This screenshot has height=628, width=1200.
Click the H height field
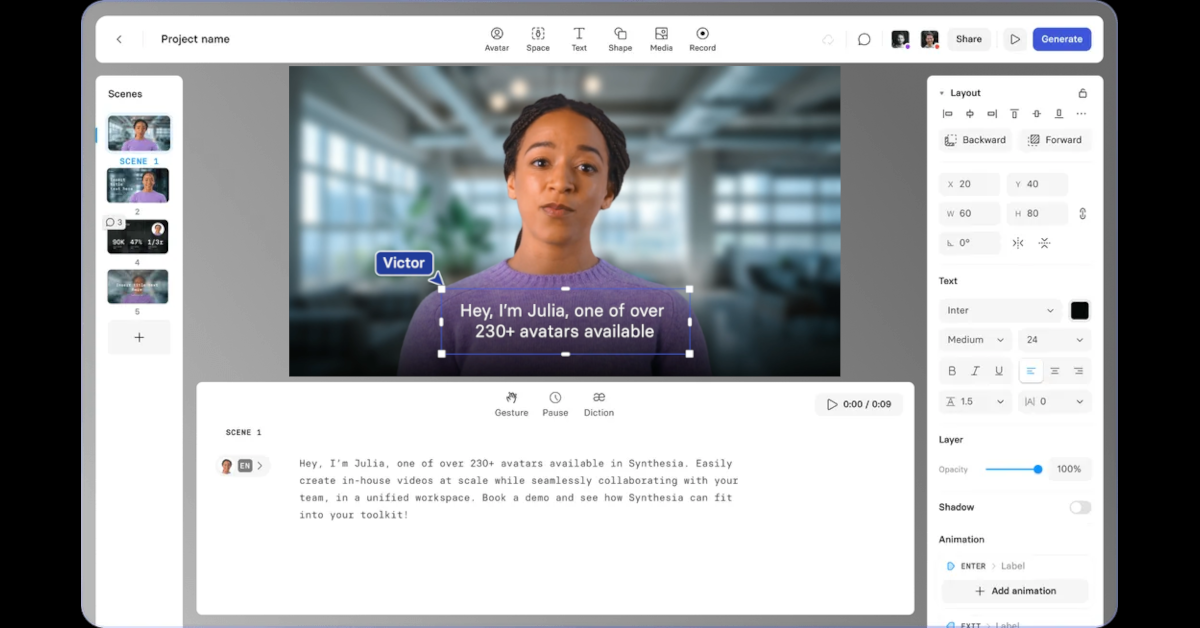click(1038, 213)
